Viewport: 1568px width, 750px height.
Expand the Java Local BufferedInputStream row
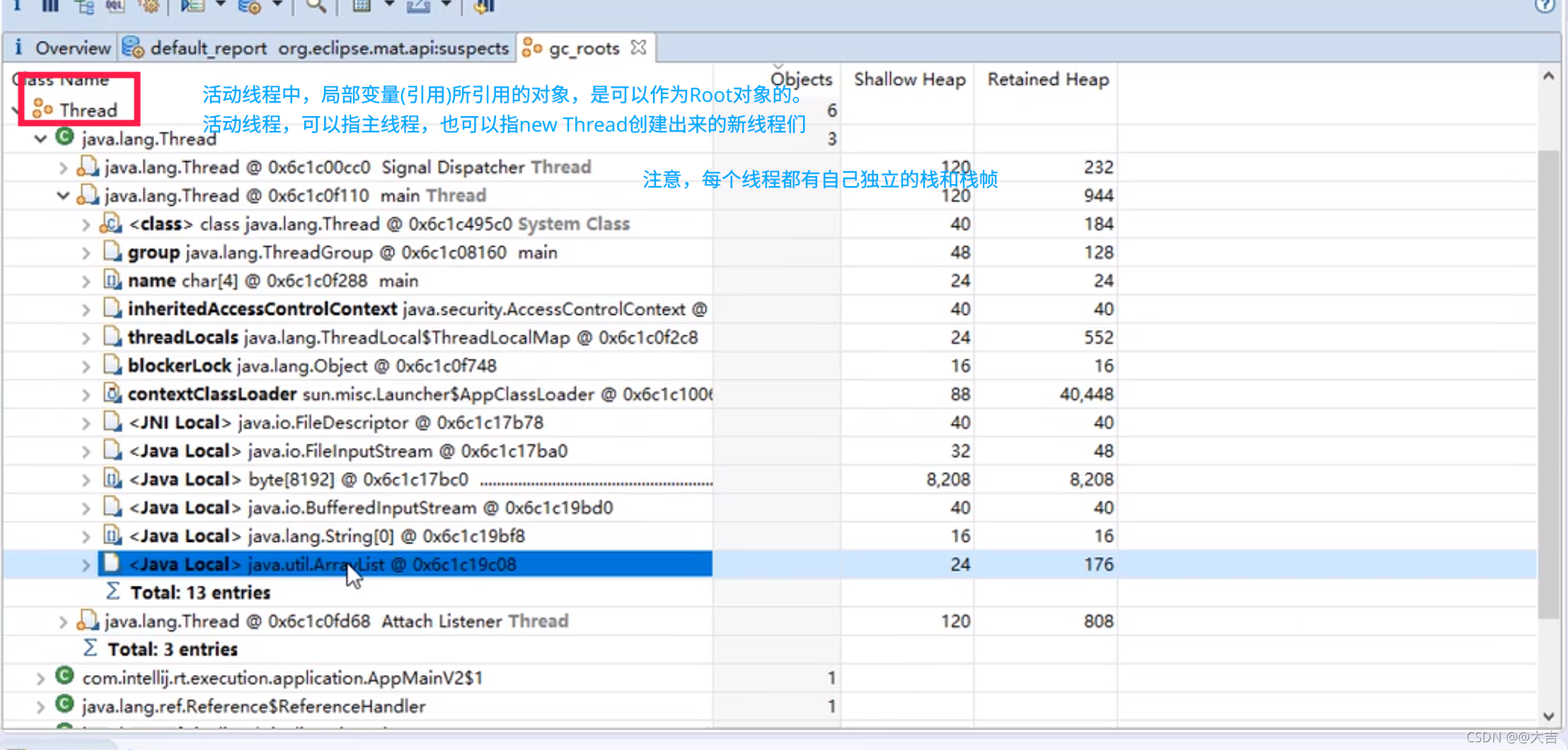click(86, 508)
